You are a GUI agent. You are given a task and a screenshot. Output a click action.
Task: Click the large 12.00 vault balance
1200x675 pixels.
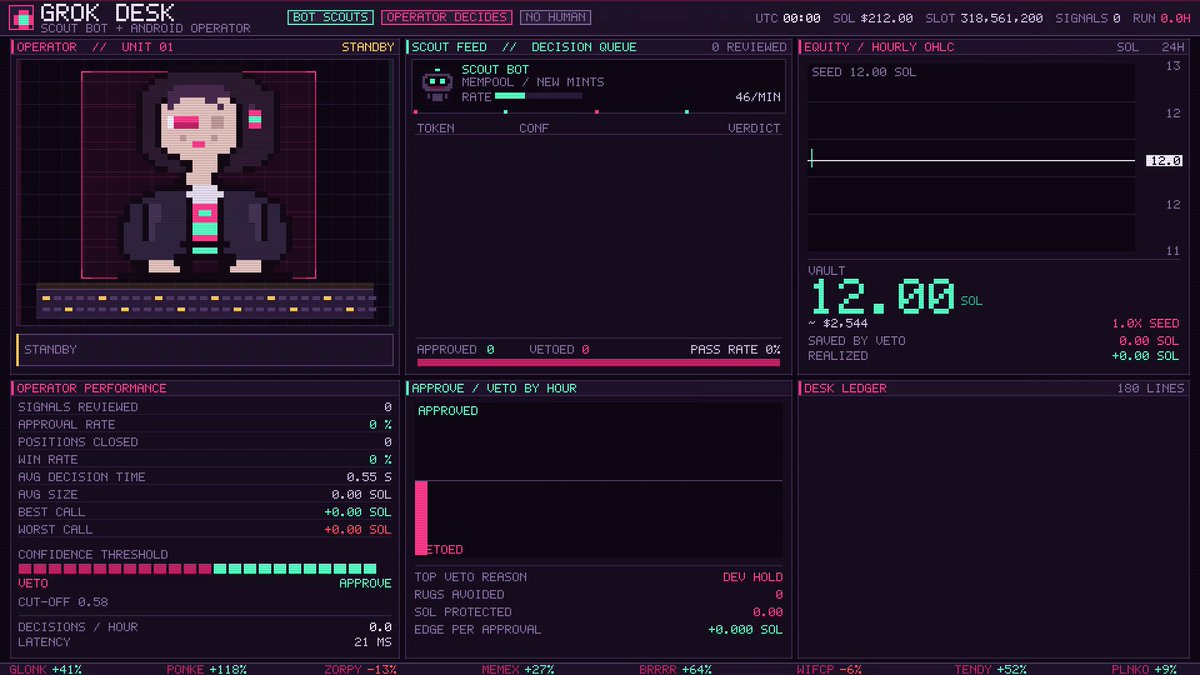[x=882, y=299]
